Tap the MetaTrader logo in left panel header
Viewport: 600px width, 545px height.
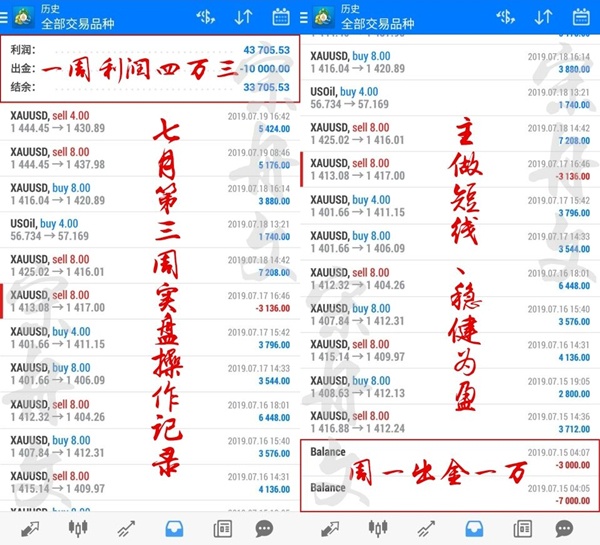click(23, 17)
